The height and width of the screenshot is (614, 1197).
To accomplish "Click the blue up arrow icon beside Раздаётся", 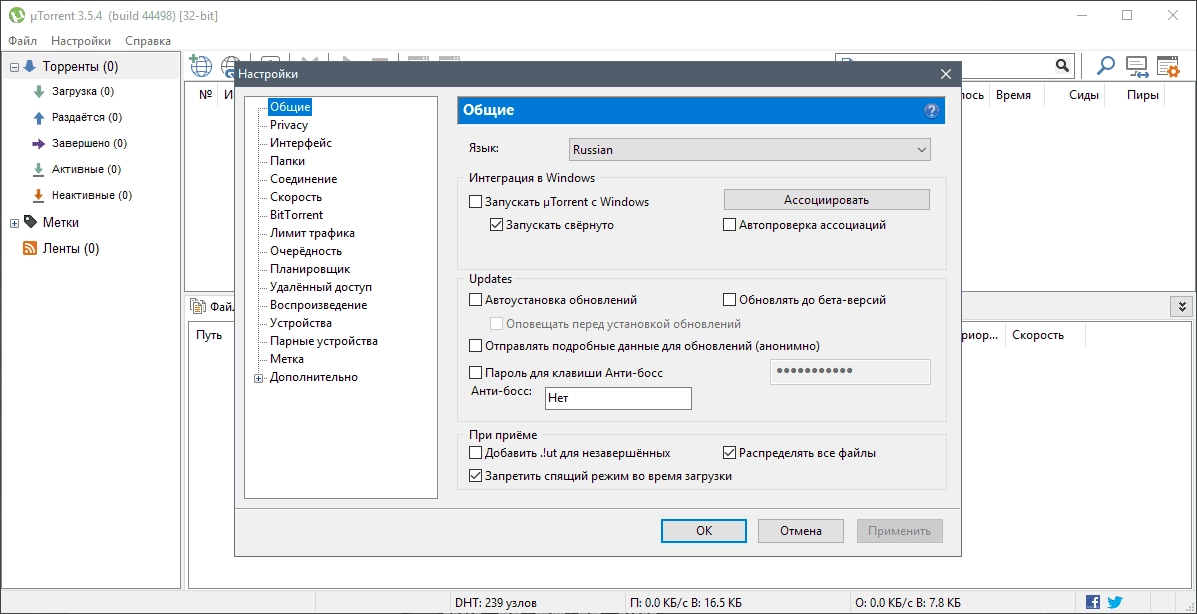I will coord(39,118).
